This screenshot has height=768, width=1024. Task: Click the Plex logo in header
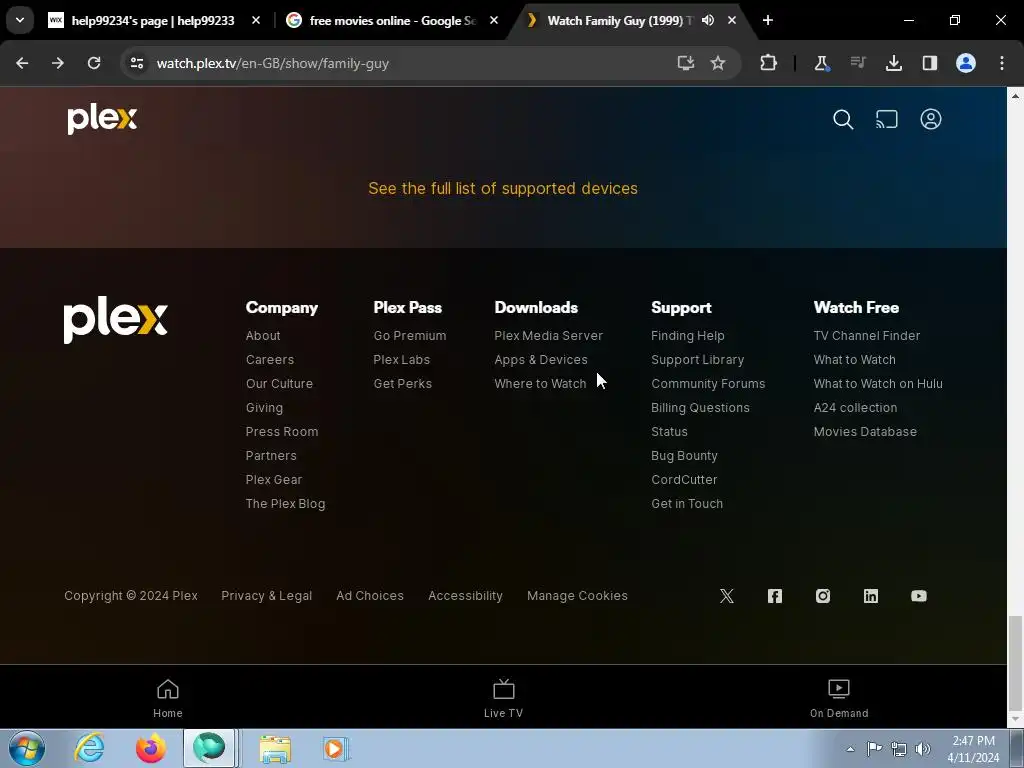(x=102, y=120)
